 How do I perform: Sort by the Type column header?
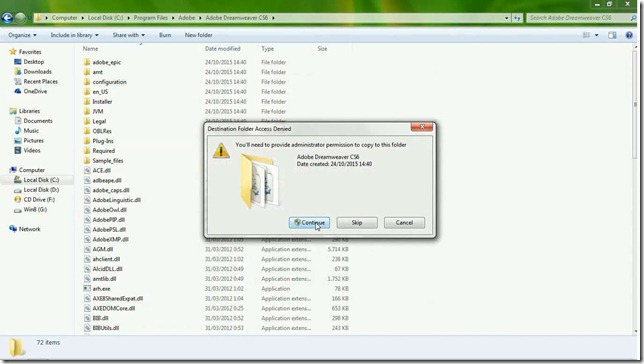pyautogui.click(x=267, y=49)
